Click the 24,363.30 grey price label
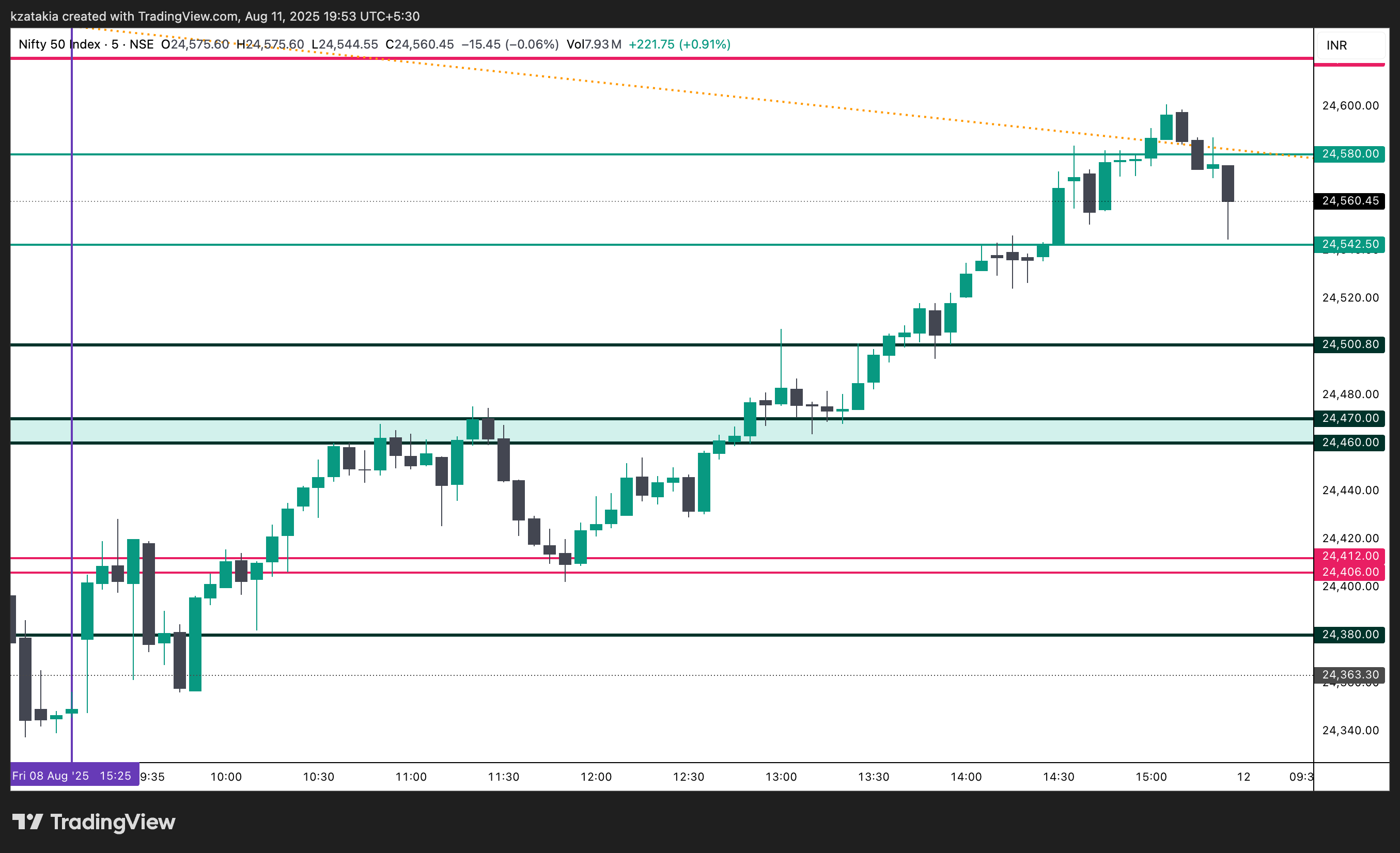The width and height of the screenshot is (1400, 853). 1349,675
